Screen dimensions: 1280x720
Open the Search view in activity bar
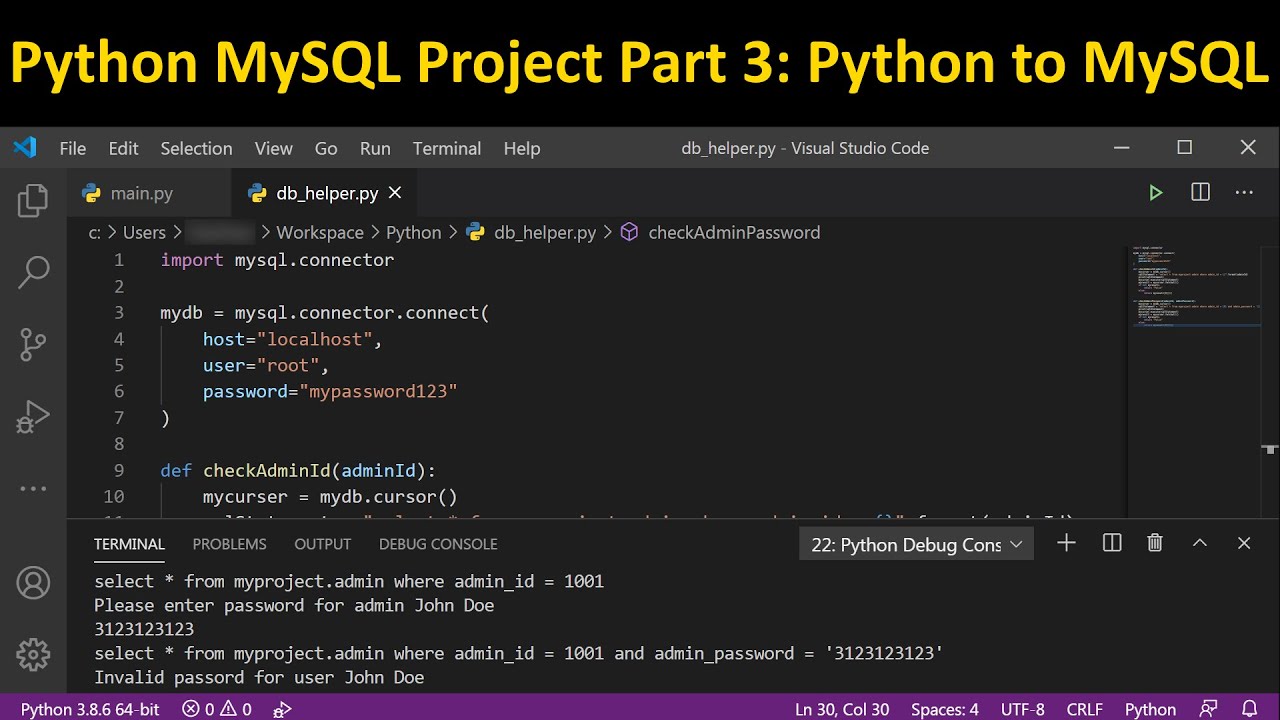click(33, 272)
